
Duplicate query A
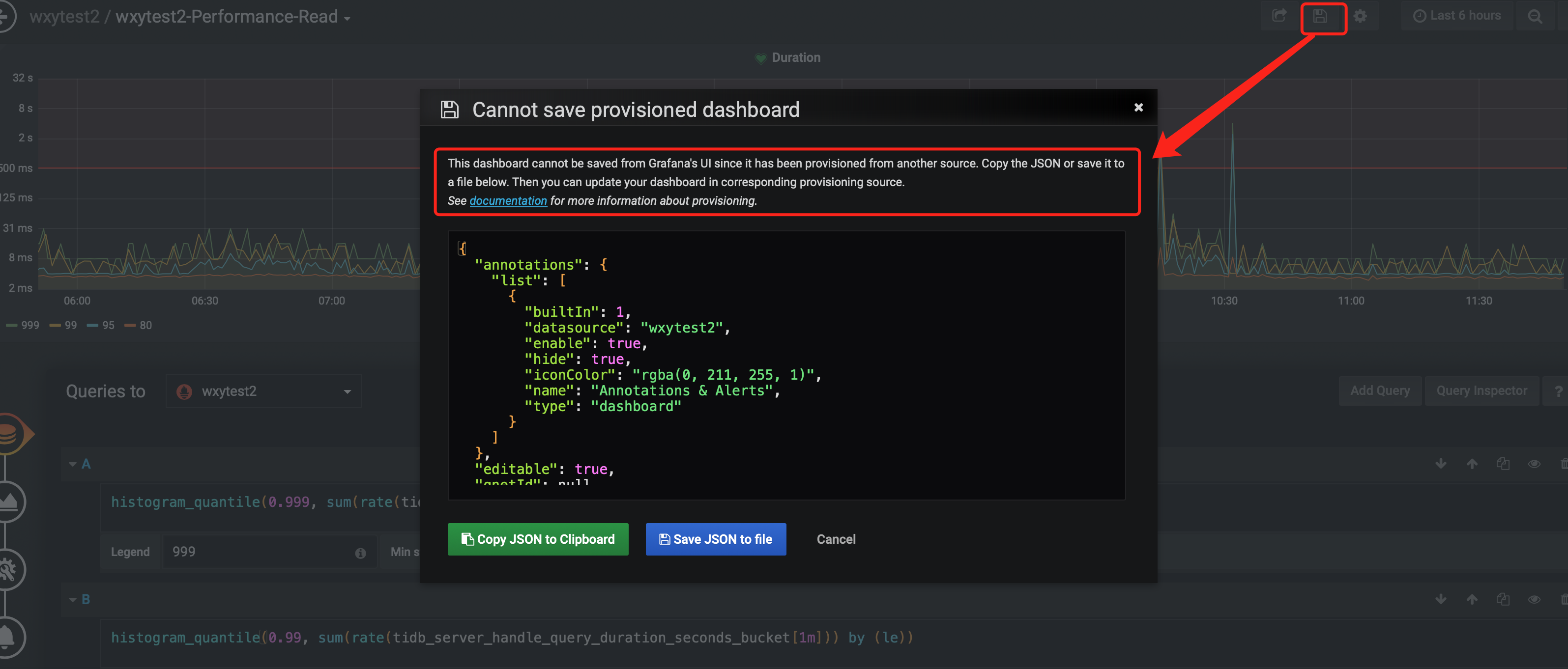pos(1503,464)
